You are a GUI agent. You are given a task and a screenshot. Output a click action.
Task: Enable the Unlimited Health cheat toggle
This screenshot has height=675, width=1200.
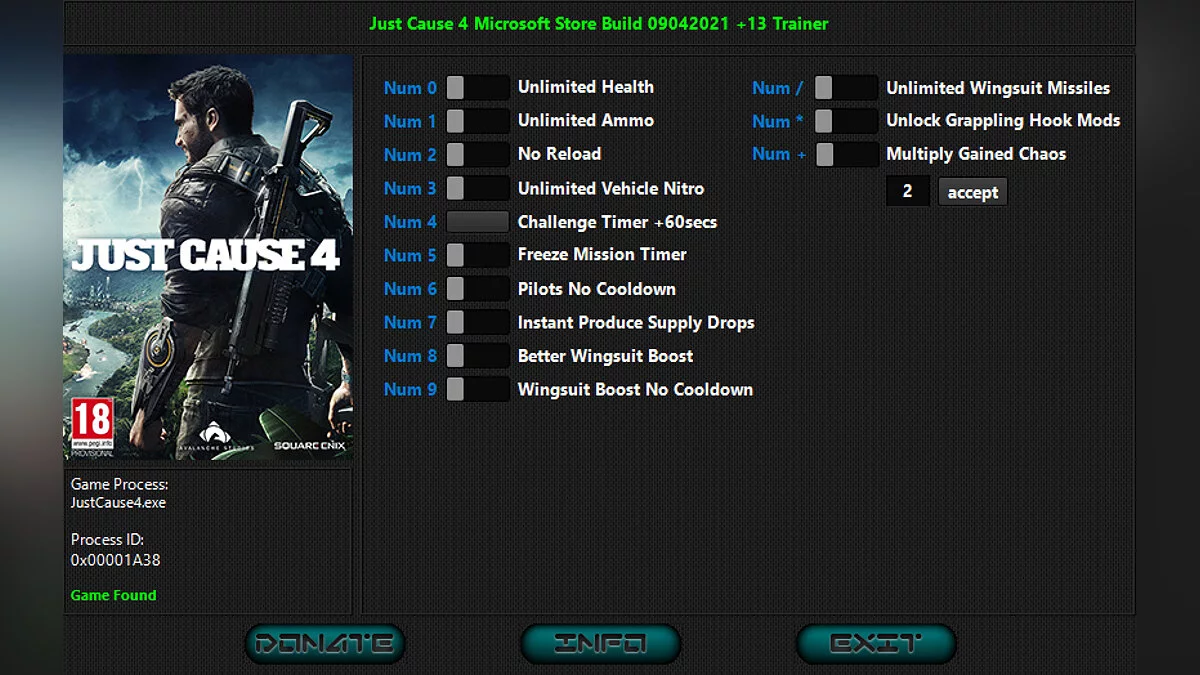click(x=477, y=87)
